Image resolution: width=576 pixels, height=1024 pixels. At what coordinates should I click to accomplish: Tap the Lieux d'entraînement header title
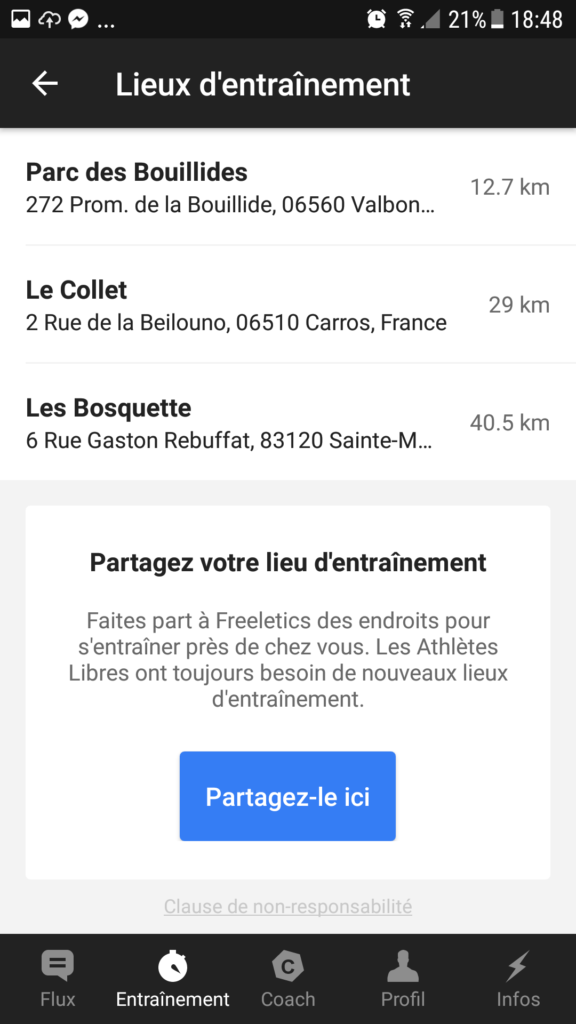click(263, 84)
